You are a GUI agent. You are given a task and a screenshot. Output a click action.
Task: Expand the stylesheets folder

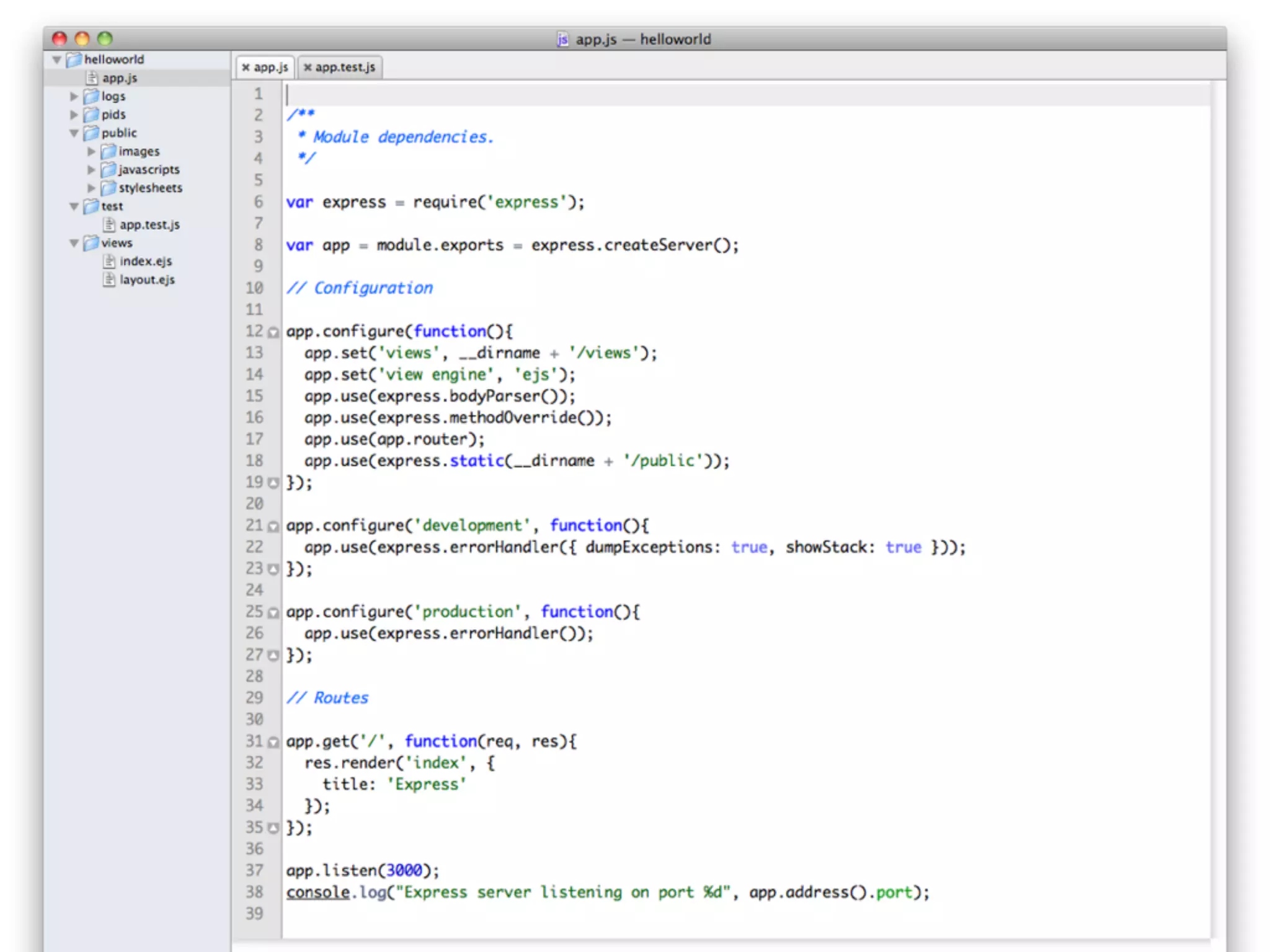coord(91,188)
